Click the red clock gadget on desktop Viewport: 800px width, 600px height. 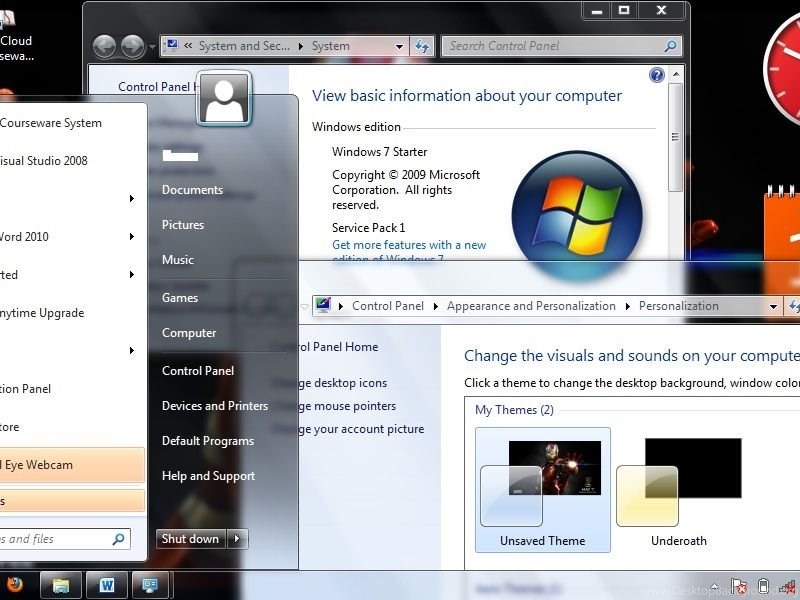click(x=782, y=69)
